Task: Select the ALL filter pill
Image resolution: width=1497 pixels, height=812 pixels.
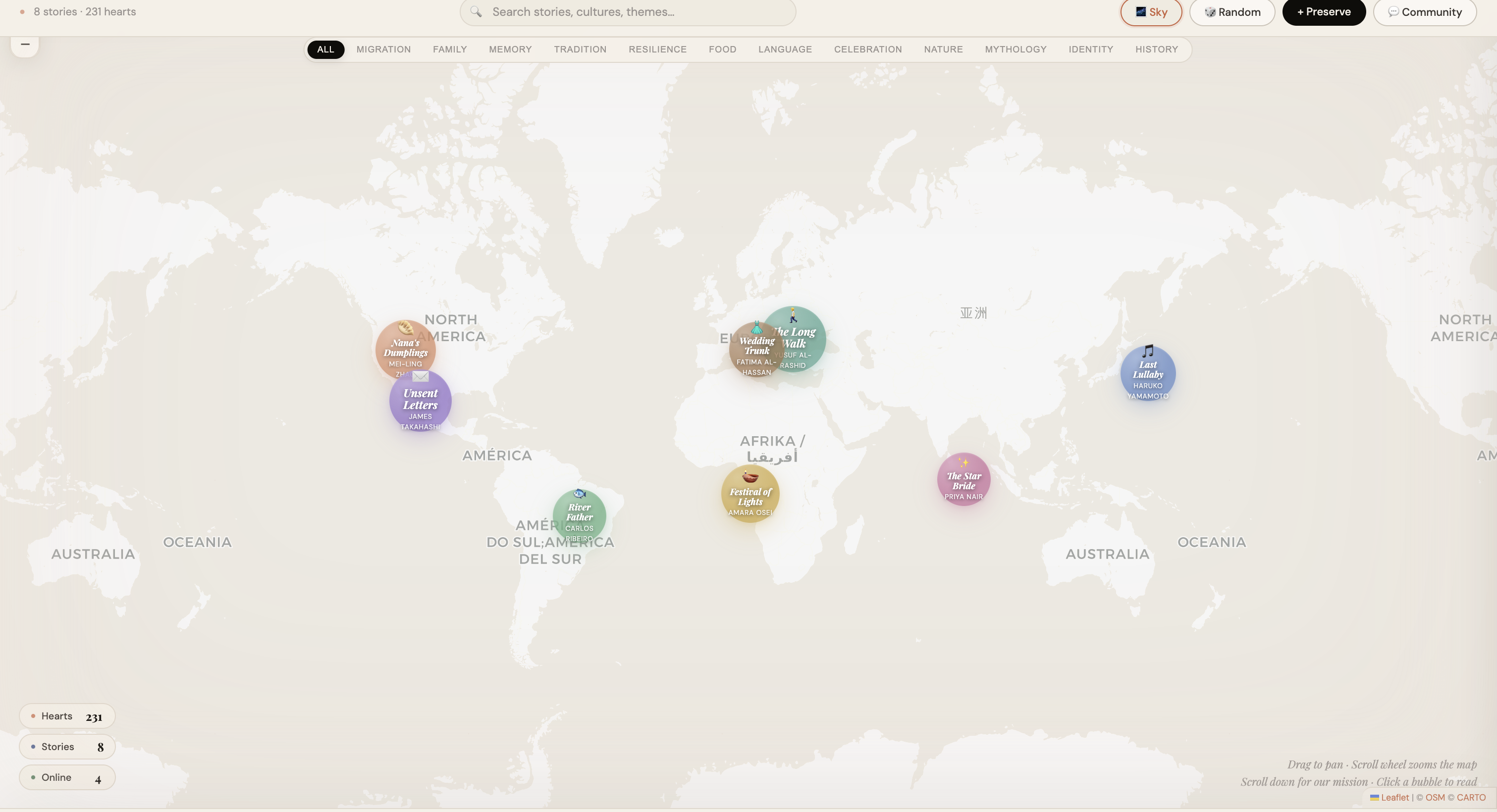Action: point(325,50)
